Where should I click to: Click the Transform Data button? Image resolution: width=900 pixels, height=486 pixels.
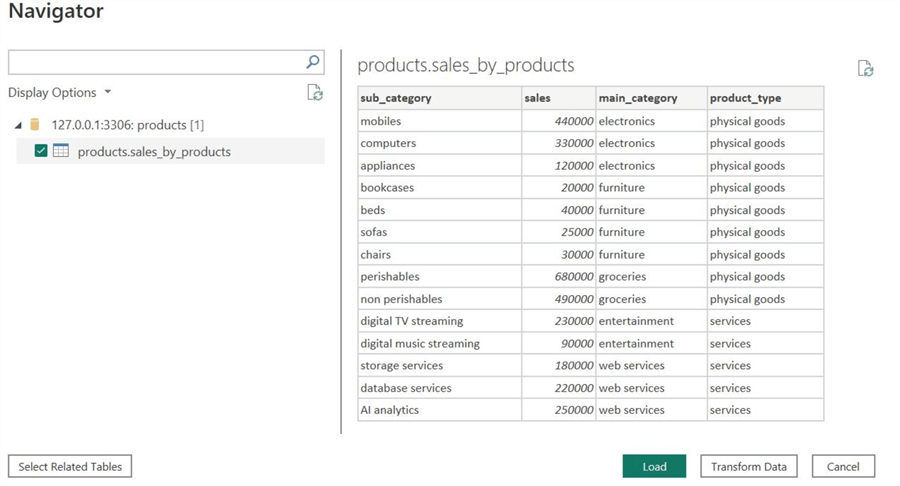click(x=749, y=466)
